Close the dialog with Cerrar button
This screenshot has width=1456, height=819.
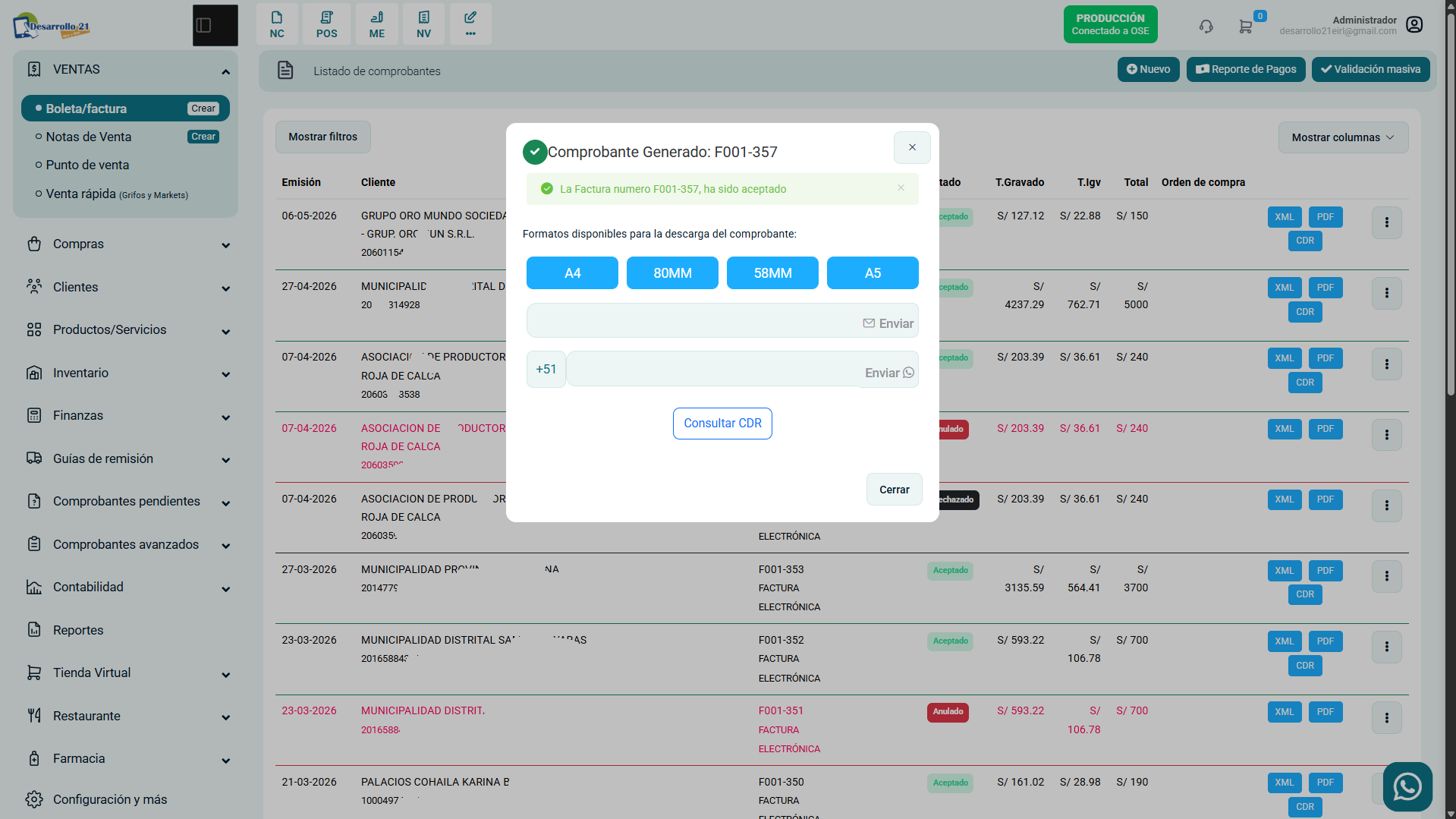(894, 490)
